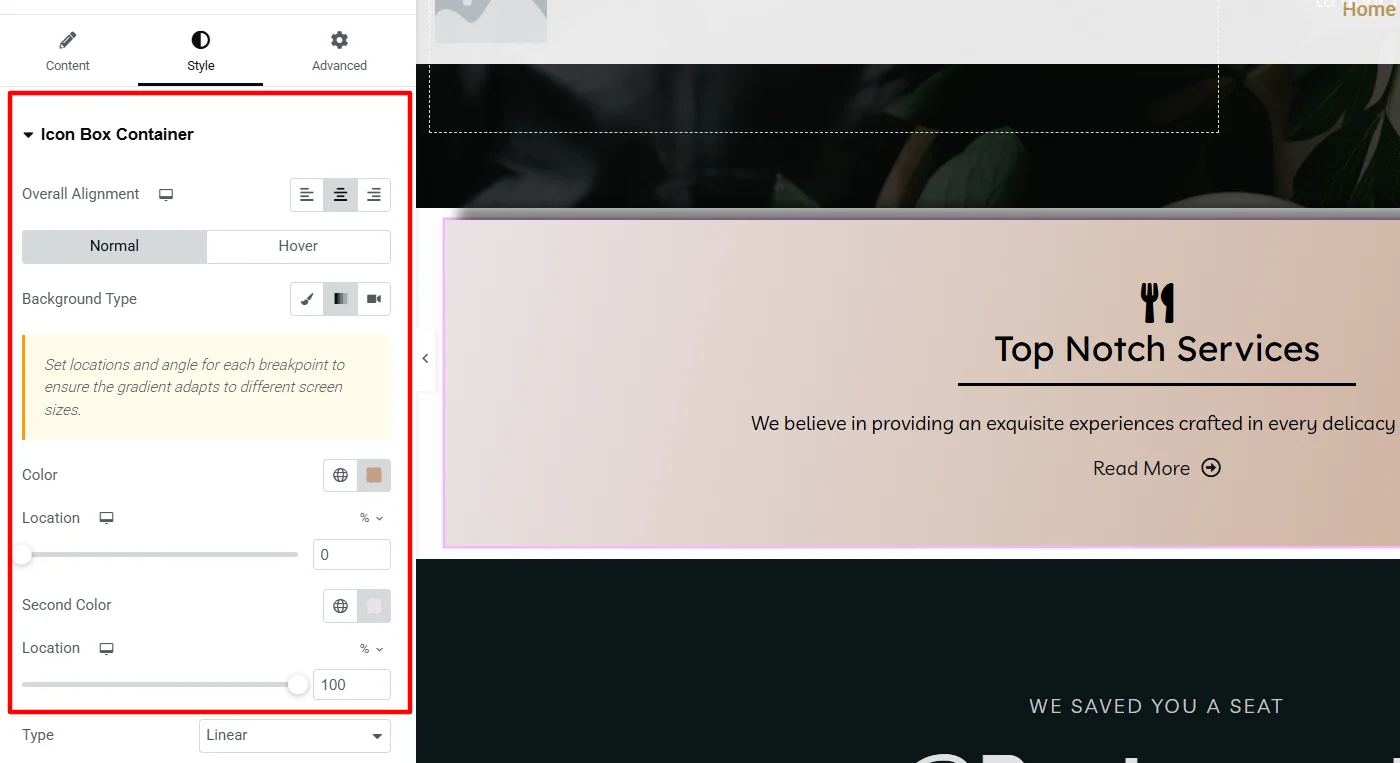Image resolution: width=1400 pixels, height=763 pixels.
Task: Choose video background type
Action: point(374,299)
